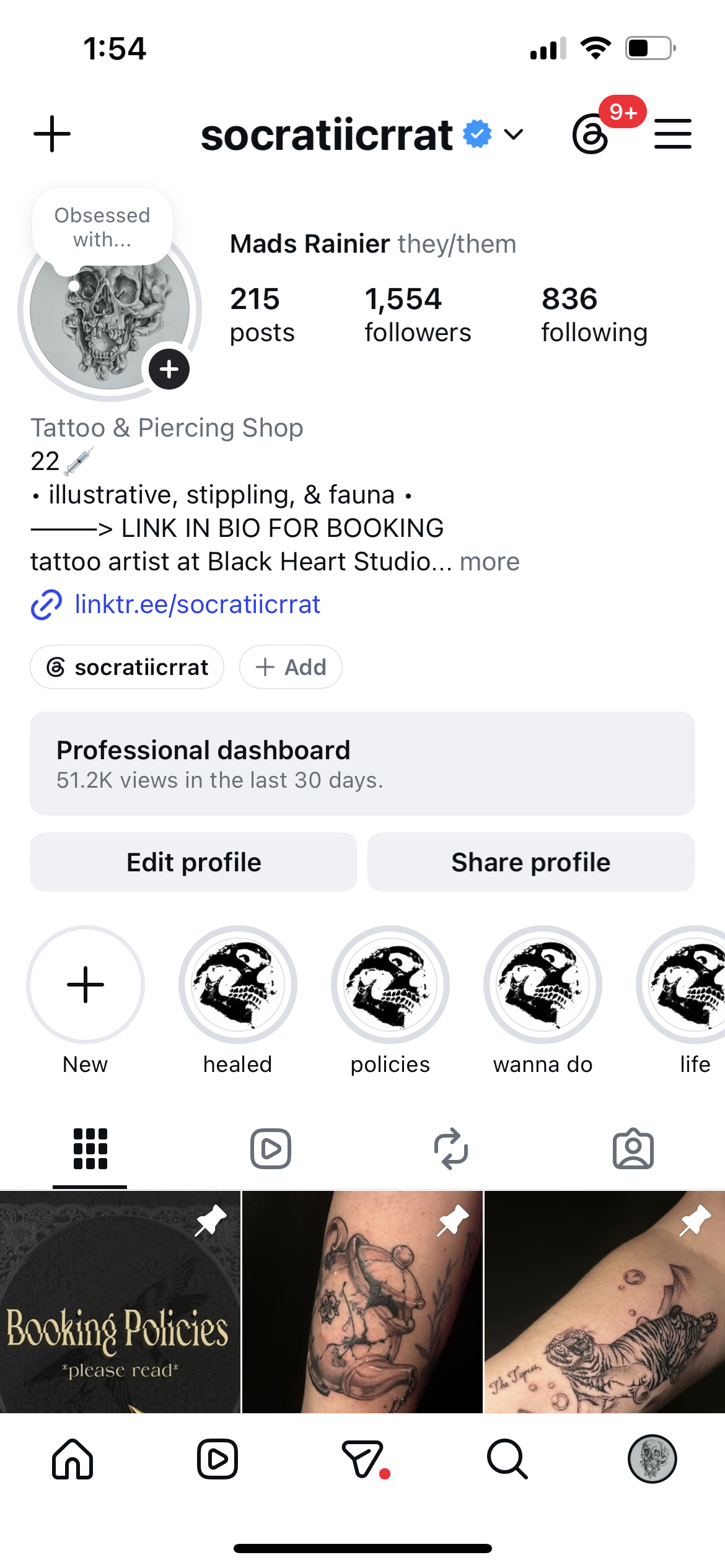Open the Professional dashboard card
Image resolution: width=725 pixels, height=1568 pixels.
point(362,764)
